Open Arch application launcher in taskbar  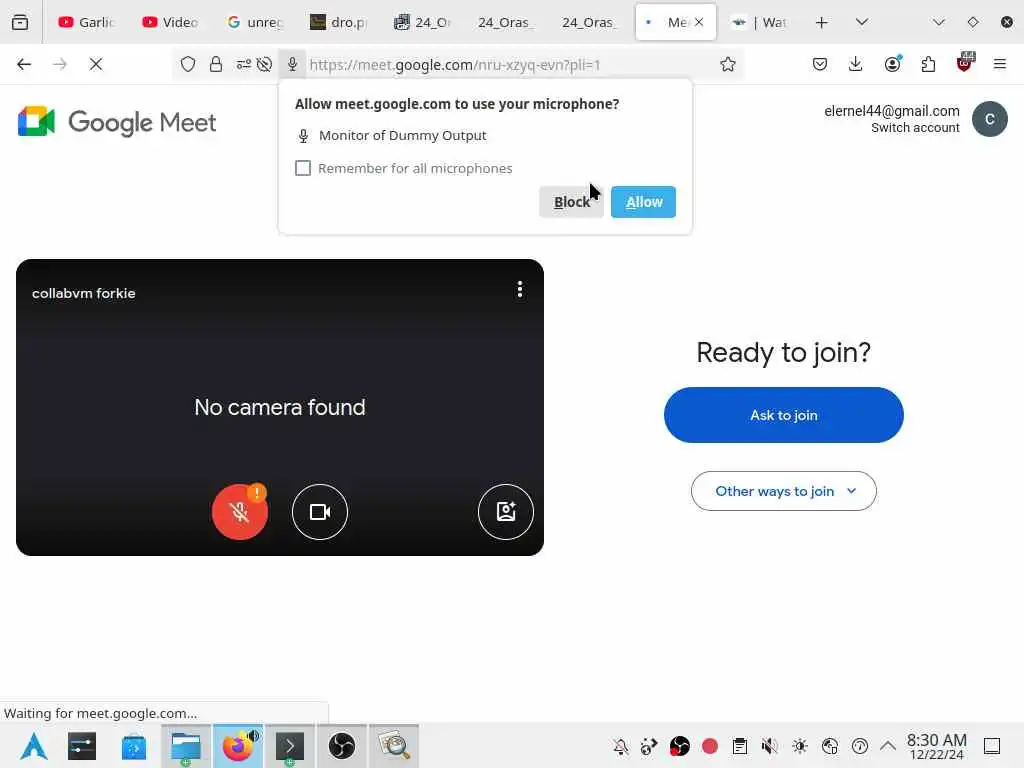click(33, 746)
